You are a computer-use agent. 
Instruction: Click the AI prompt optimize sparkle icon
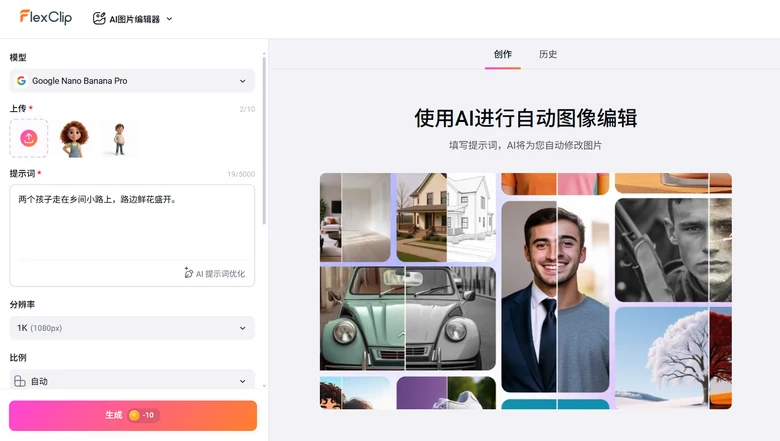(x=189, y=273)
